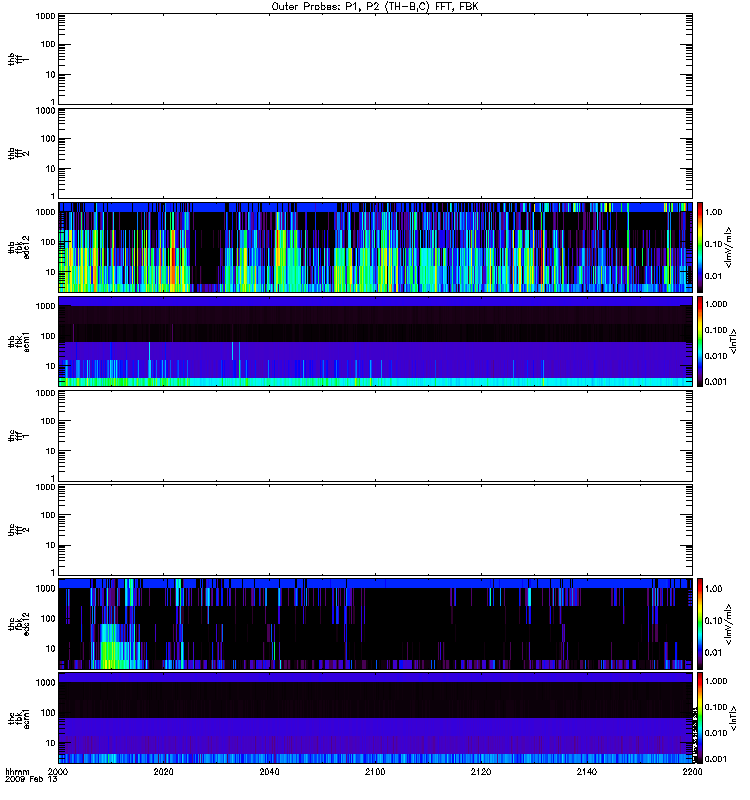The width and height of the screenshot is (750, 800).
Task: Click the 2200 time axis label
Action: click(x=689, y=773)
